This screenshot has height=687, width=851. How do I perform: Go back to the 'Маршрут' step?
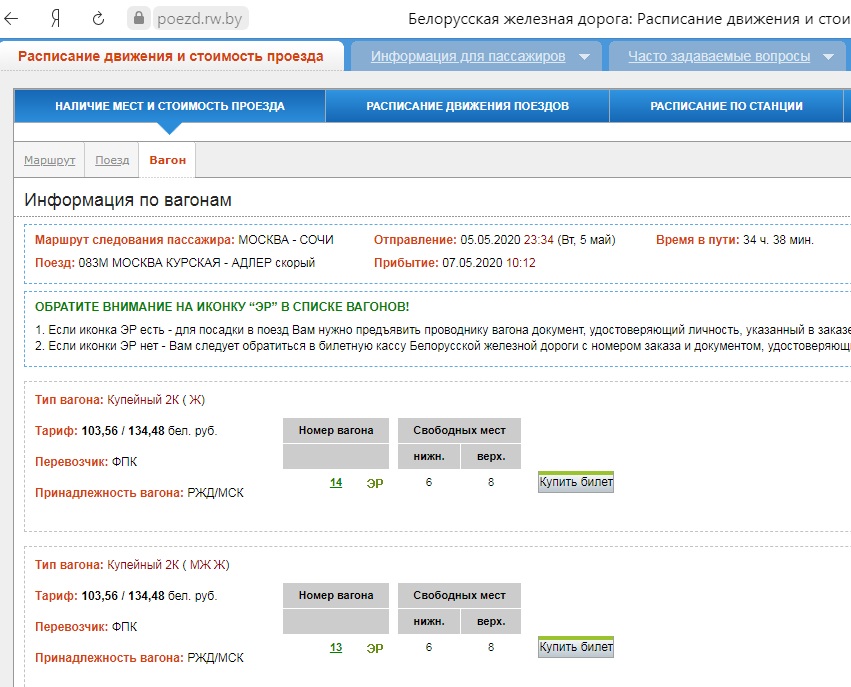(x=50, y=160)
